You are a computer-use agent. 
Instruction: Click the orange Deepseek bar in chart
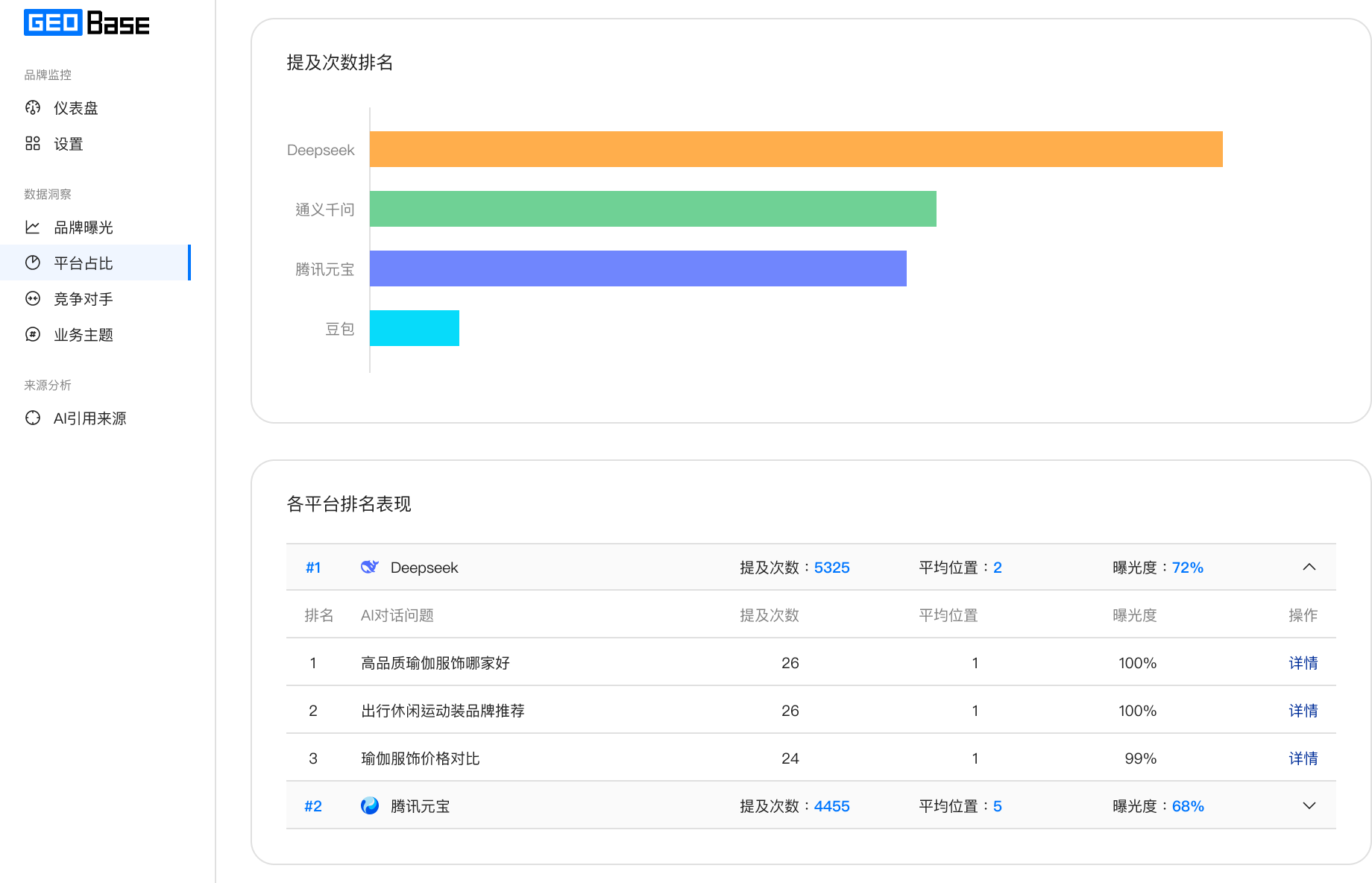796,149
